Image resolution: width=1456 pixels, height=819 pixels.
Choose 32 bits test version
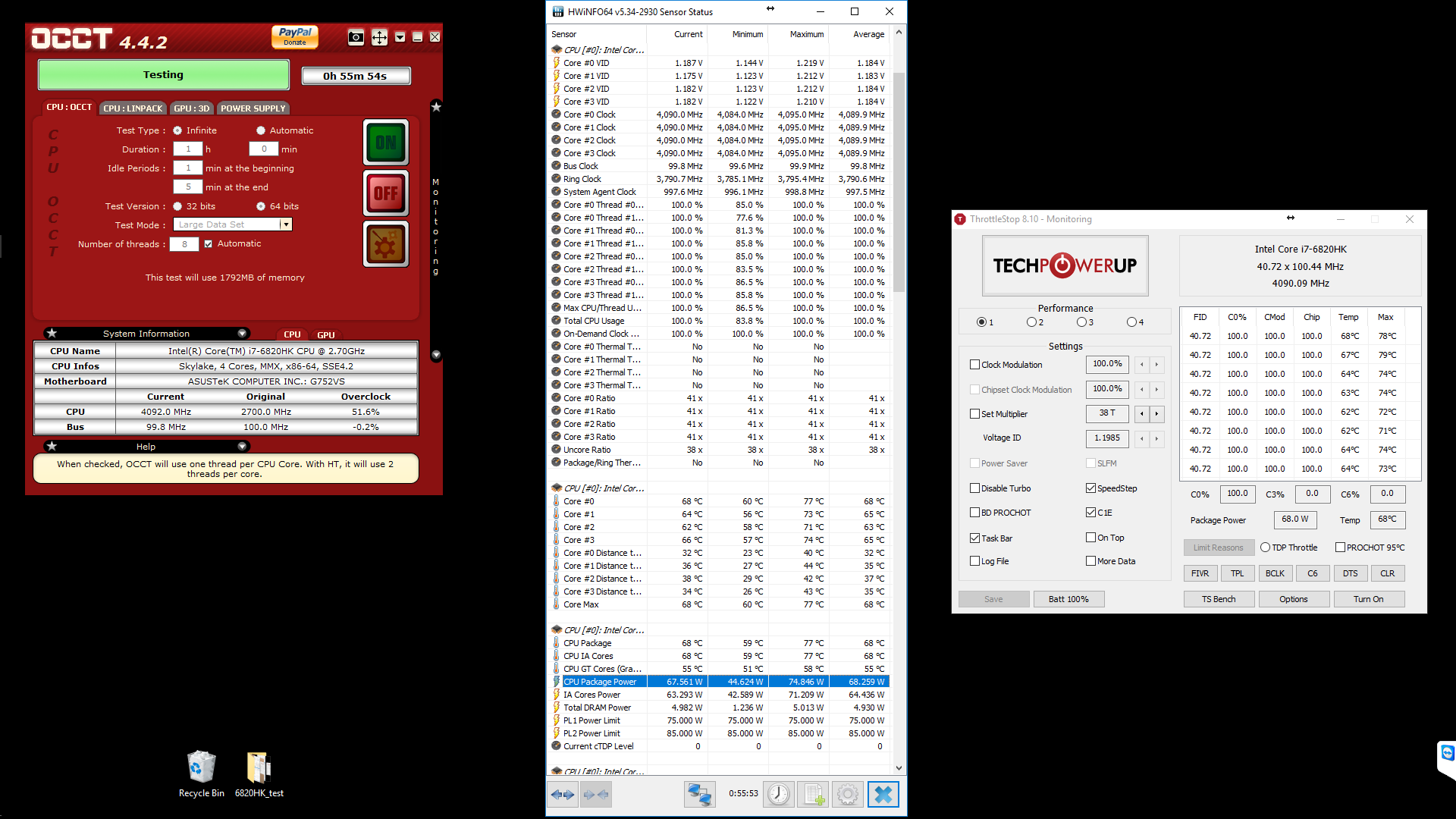coord(177,206)
